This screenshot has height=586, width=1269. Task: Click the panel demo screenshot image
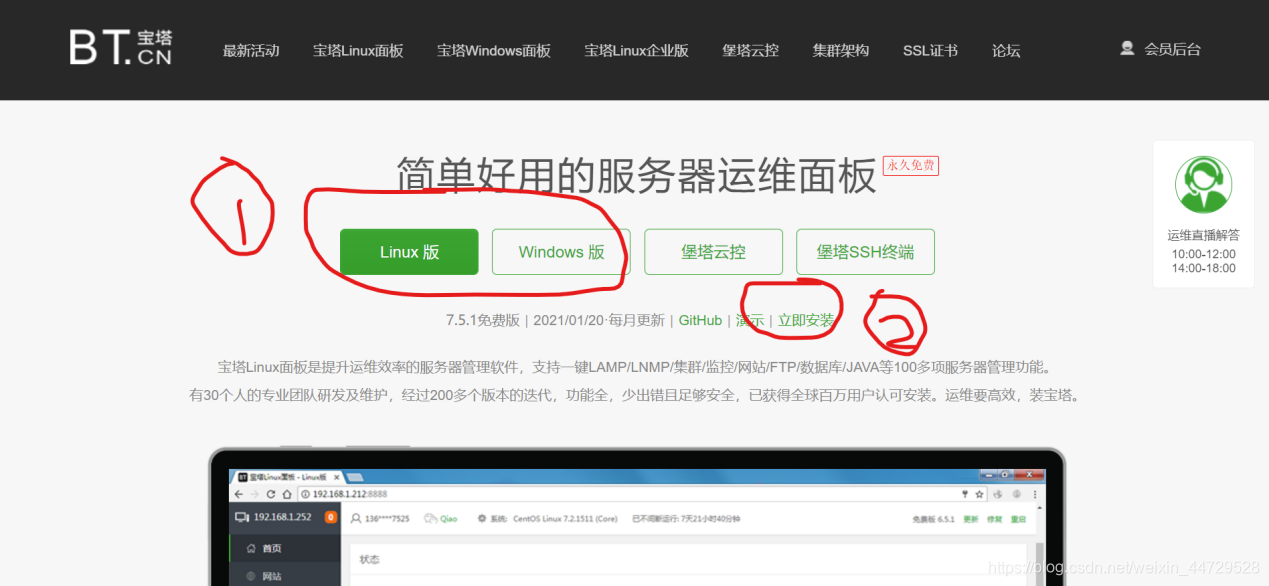pos(637,517)
